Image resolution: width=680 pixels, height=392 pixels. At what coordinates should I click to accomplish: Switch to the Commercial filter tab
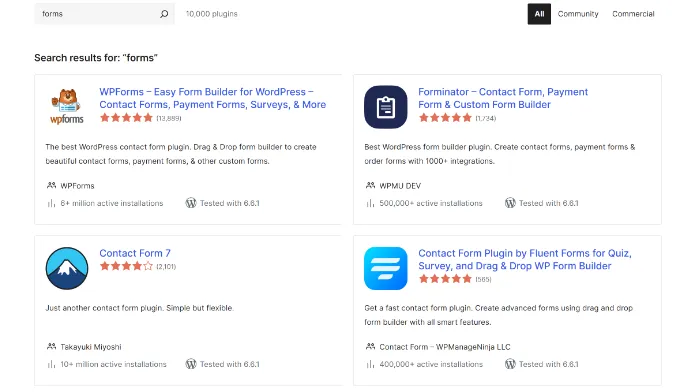pos(633,14)
